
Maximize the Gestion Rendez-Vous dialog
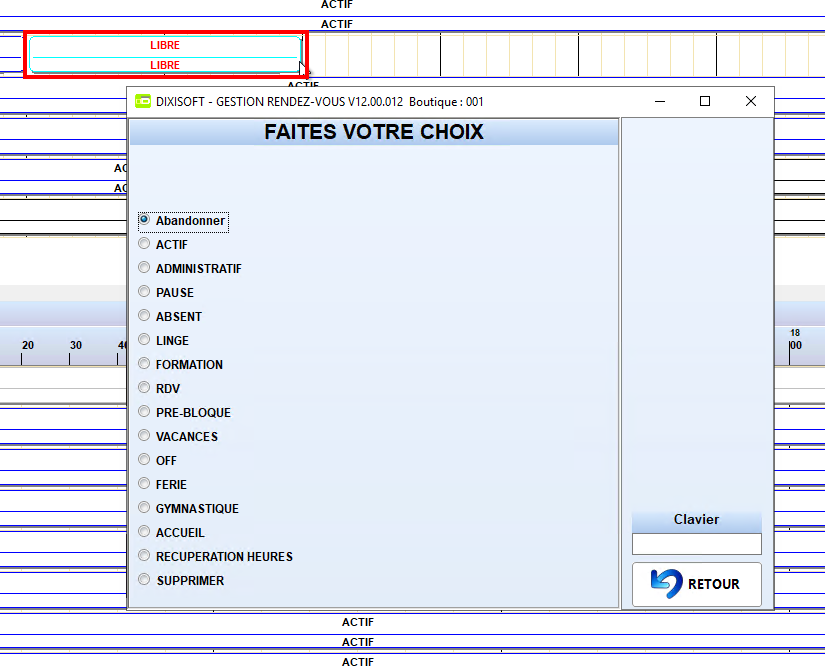tap(705, 101)
